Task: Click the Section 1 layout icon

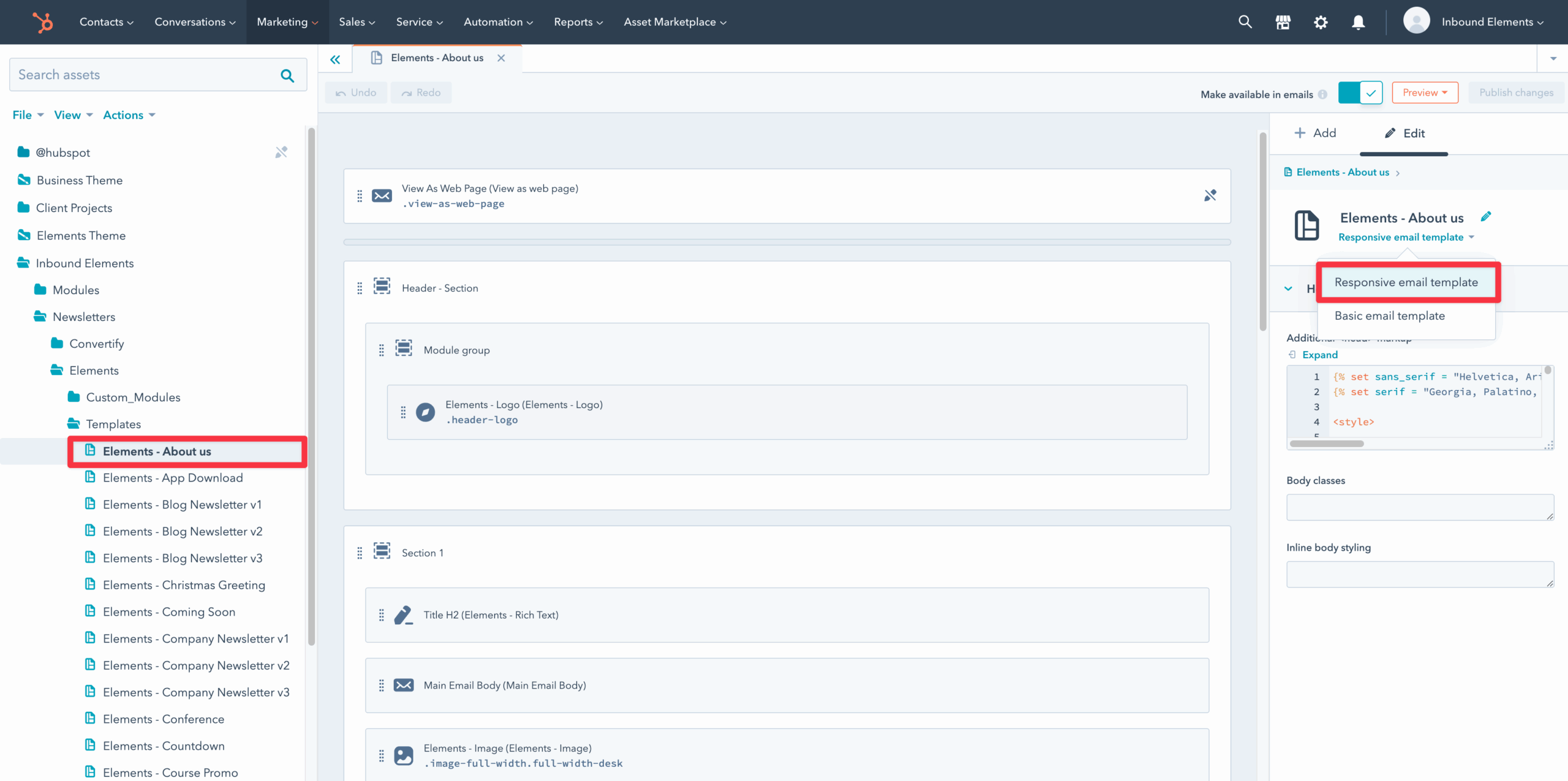Action: click(382, 551)
